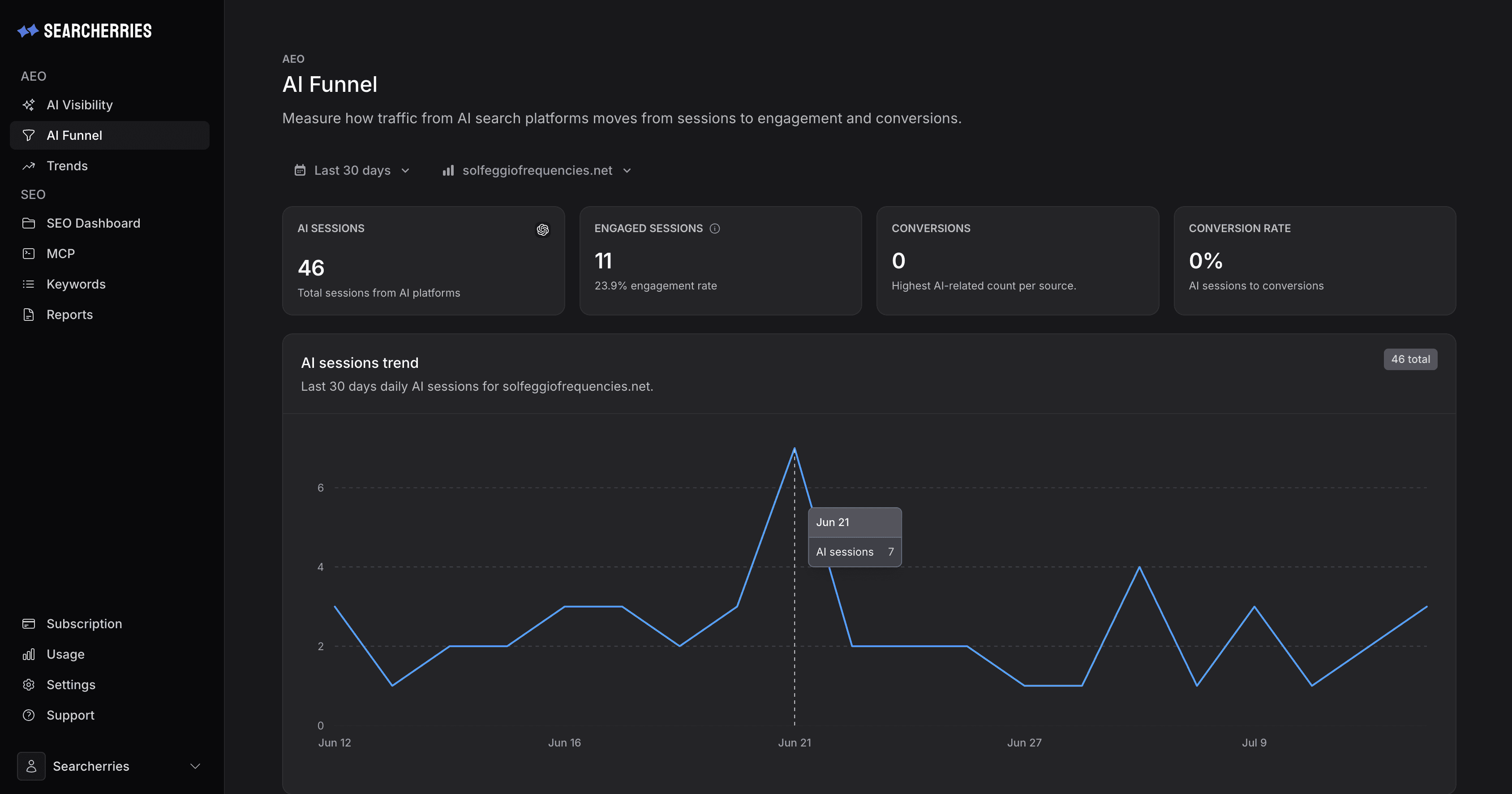Click the calendar icon beside Last 30 days
The image size is (1512, 794).
click(300, 170)
